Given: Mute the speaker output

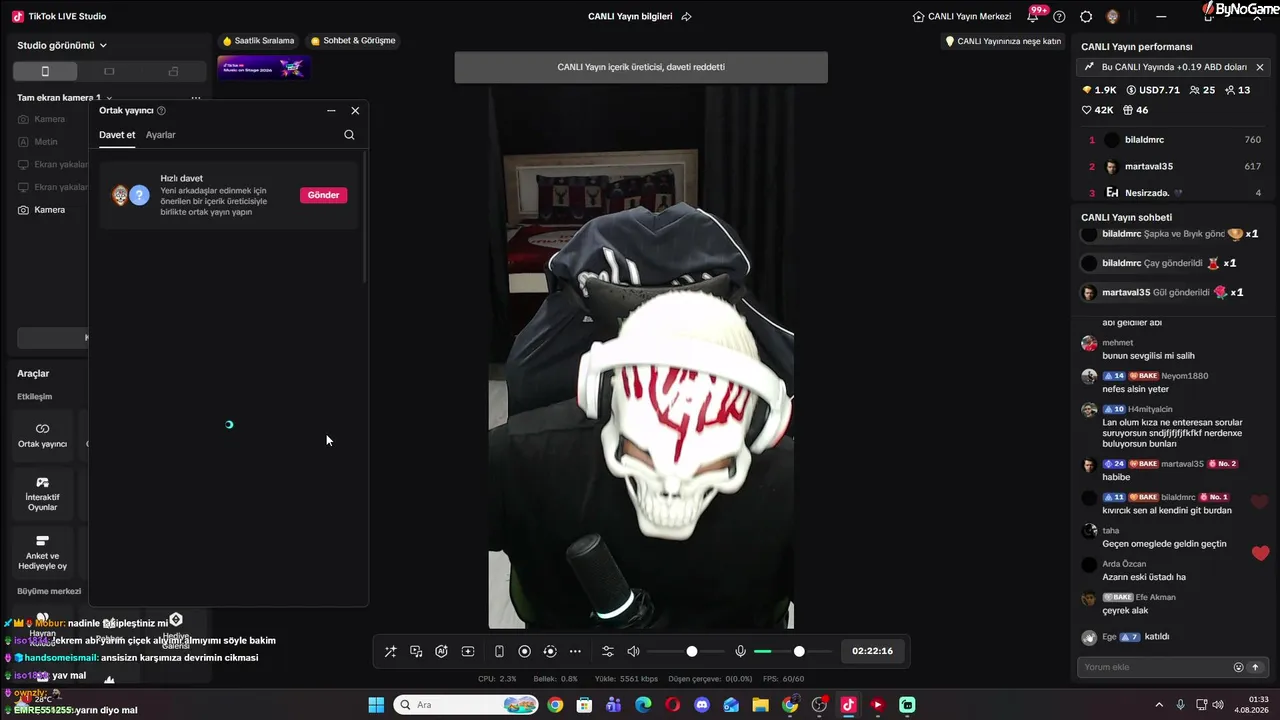Looking at the screenshot, I should (x=633, y=651).
